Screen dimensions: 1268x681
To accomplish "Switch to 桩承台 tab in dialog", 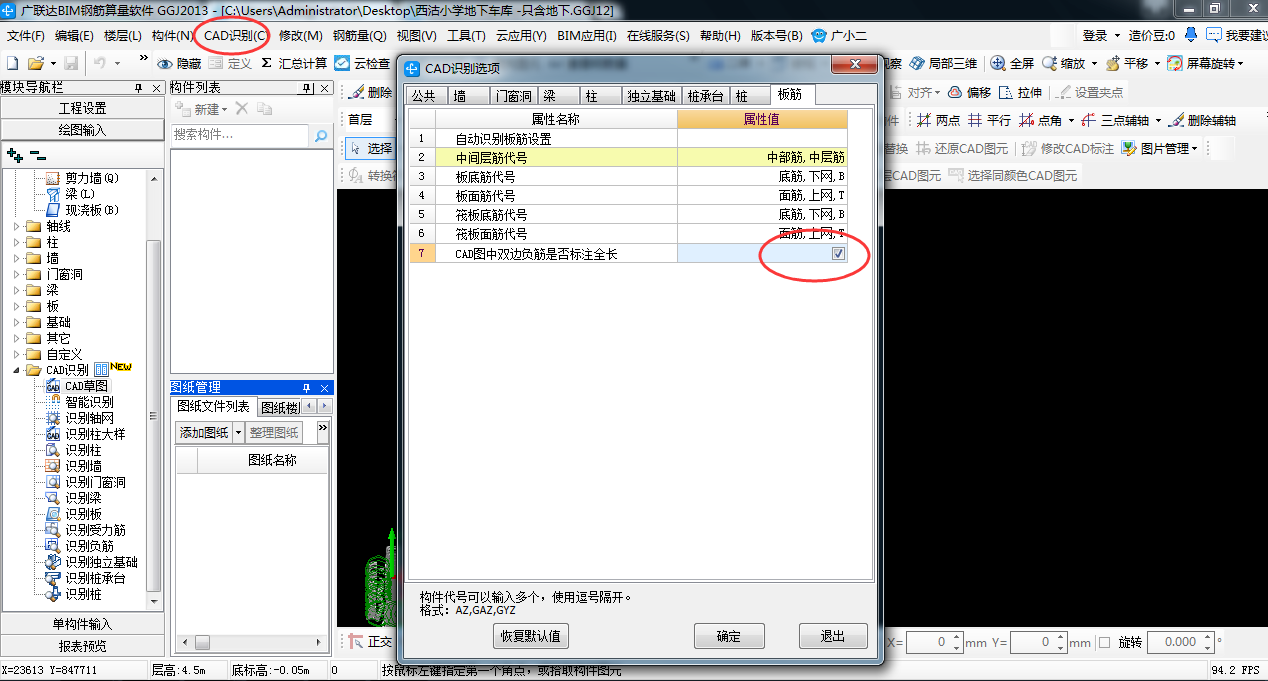I will (x=706, y=96).
